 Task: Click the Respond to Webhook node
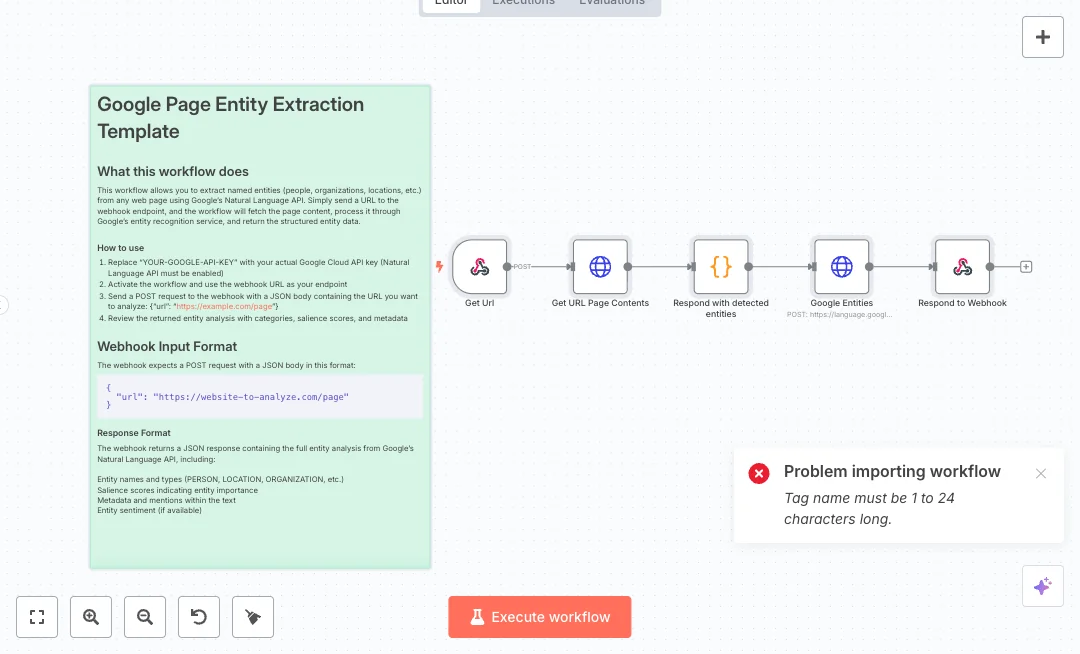962,267
